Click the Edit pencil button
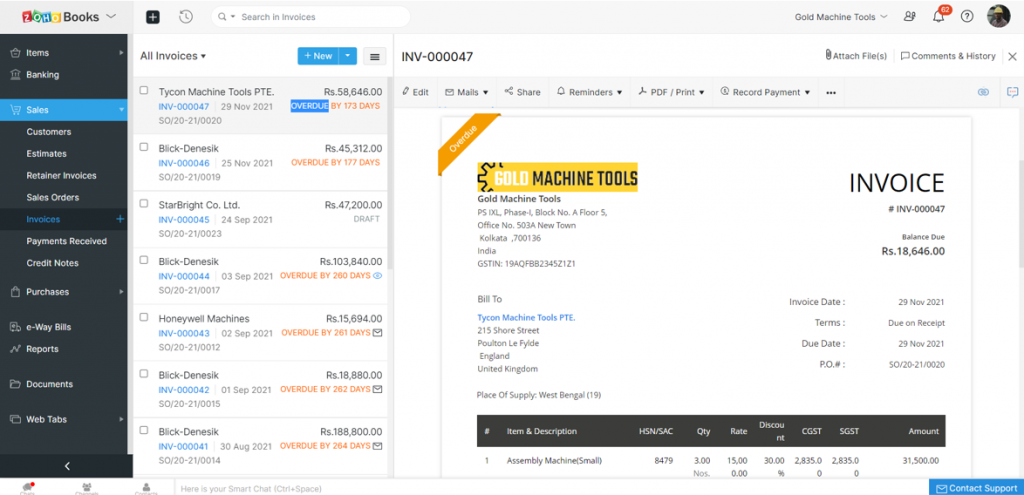 click(x=415, y=92)
